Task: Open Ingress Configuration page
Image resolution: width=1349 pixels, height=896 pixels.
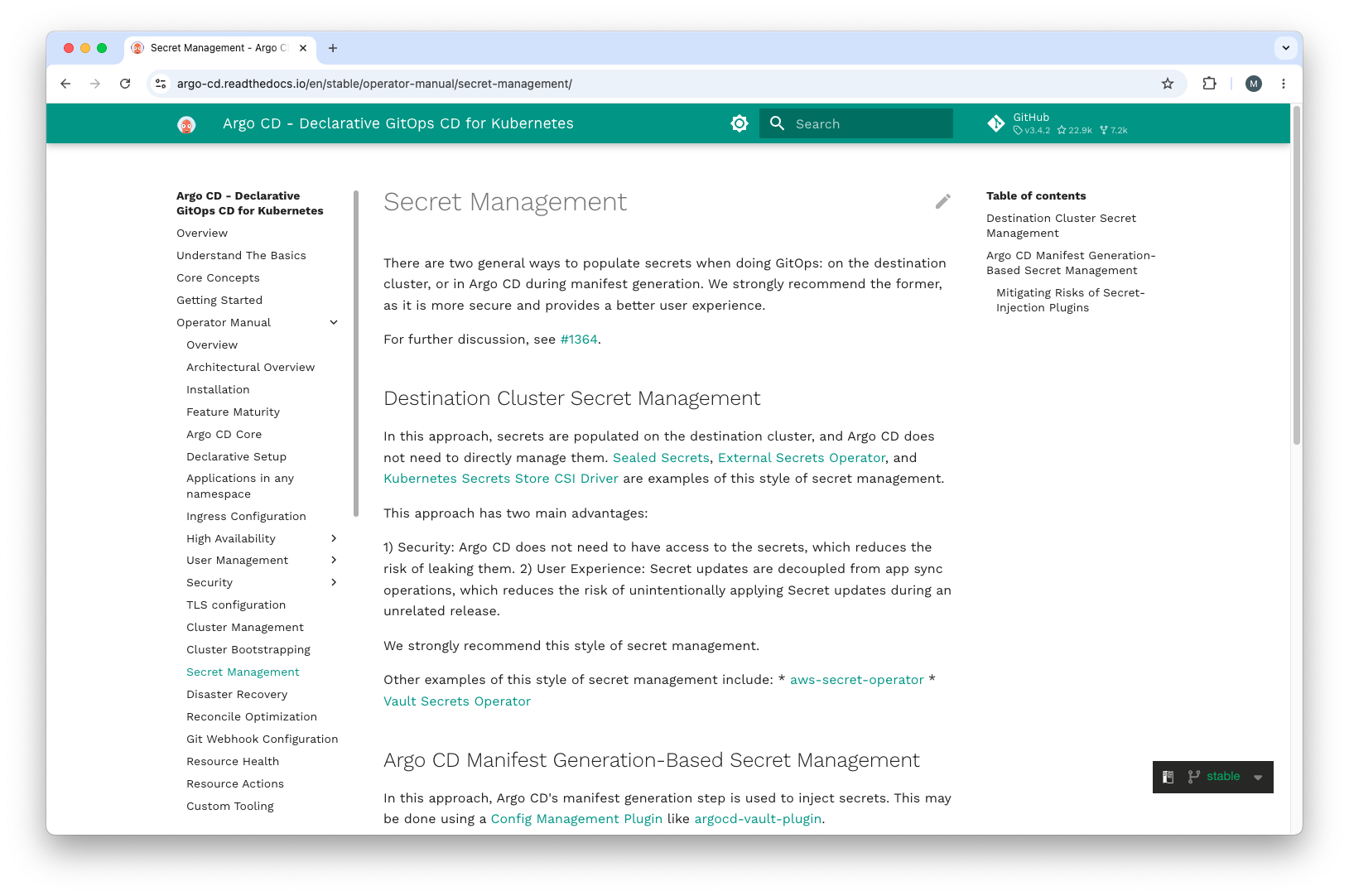Action: click(x=246, y=516)
